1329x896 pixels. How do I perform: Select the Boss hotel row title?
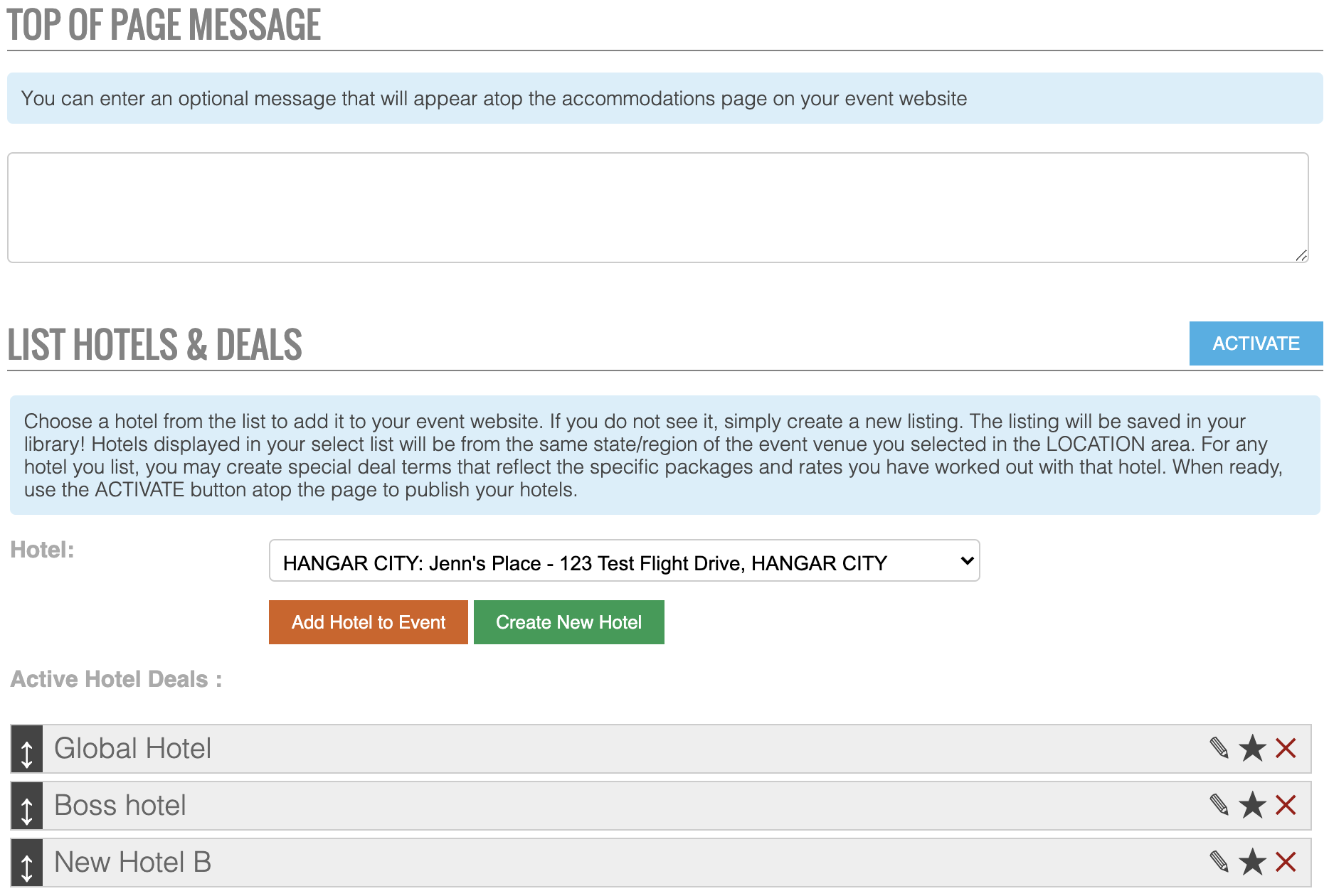(x=120, y=805)
